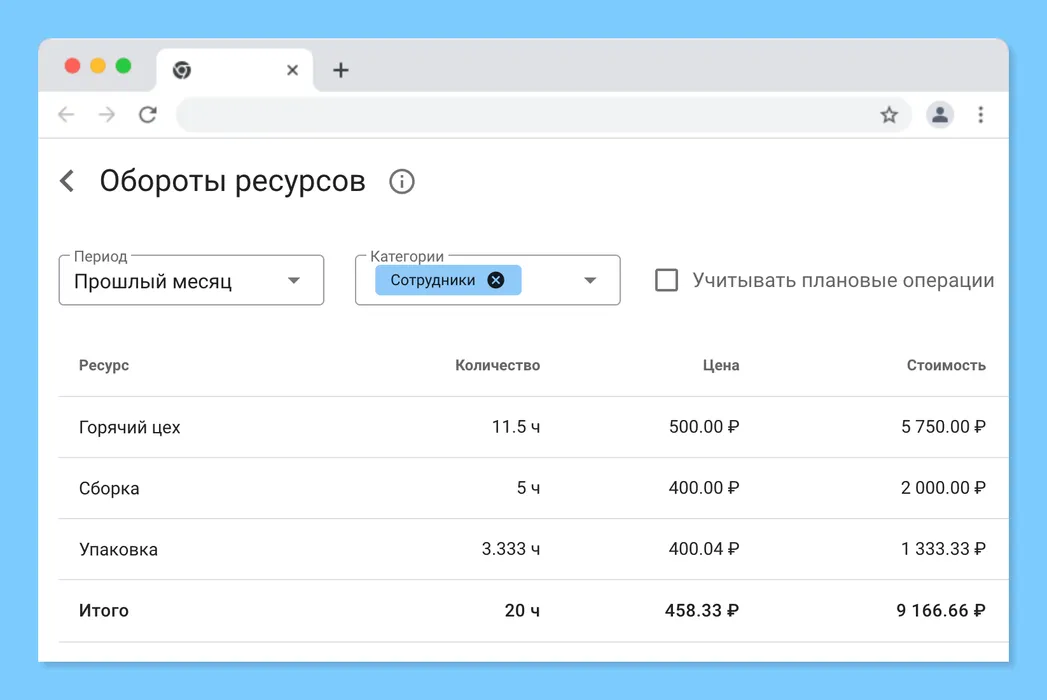Sort by the Ресурс column header
The width and height of the screenshot is (1047, 700).
104,365
